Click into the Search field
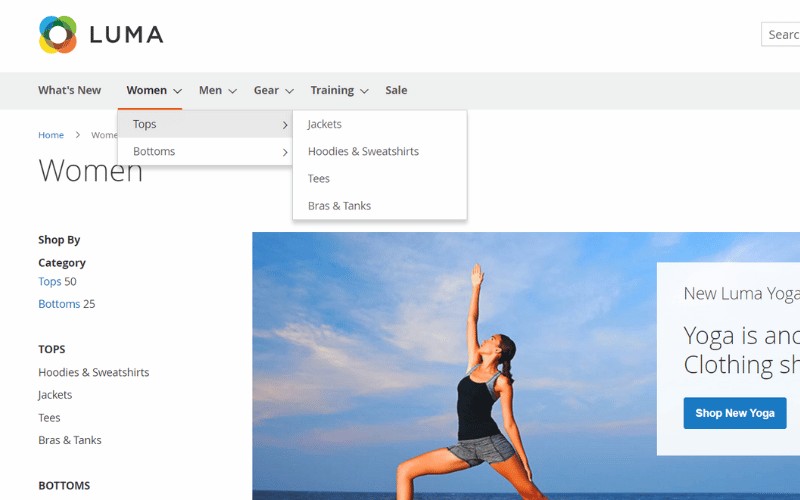 click(781, 34)
